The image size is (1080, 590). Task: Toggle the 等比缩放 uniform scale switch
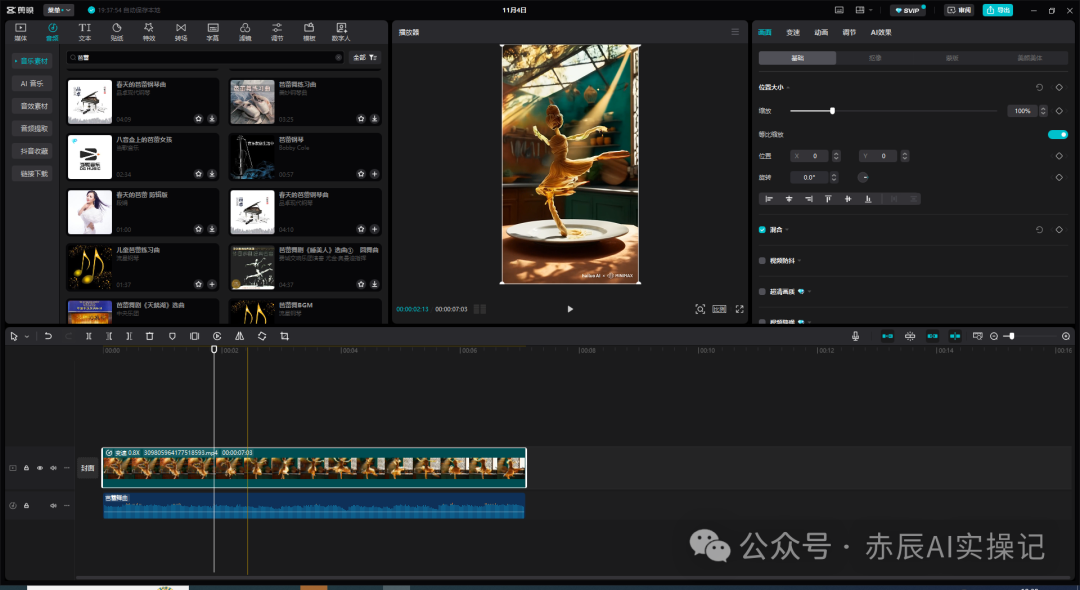1057,134
